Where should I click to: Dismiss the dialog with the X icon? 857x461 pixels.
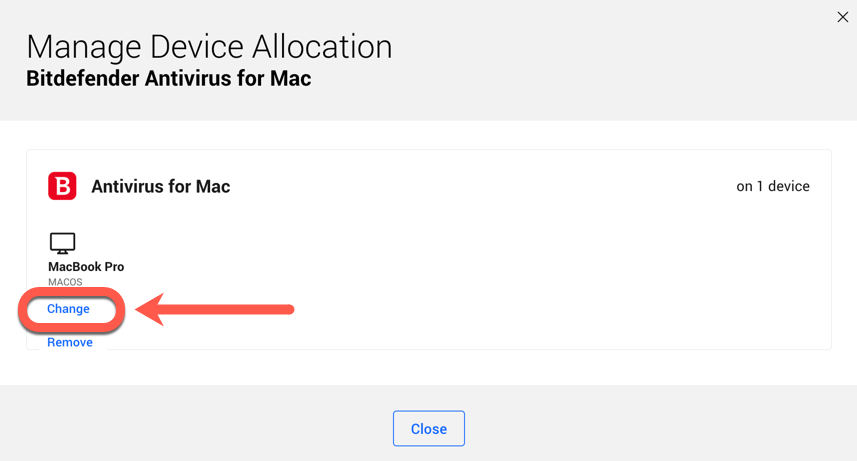pos(842,17)
